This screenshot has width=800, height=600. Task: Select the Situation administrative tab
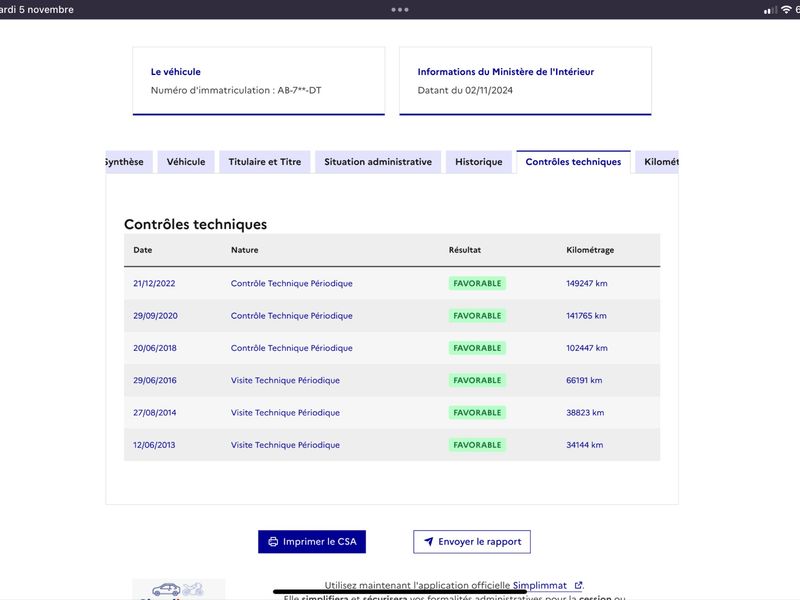(x=378, y=162)
